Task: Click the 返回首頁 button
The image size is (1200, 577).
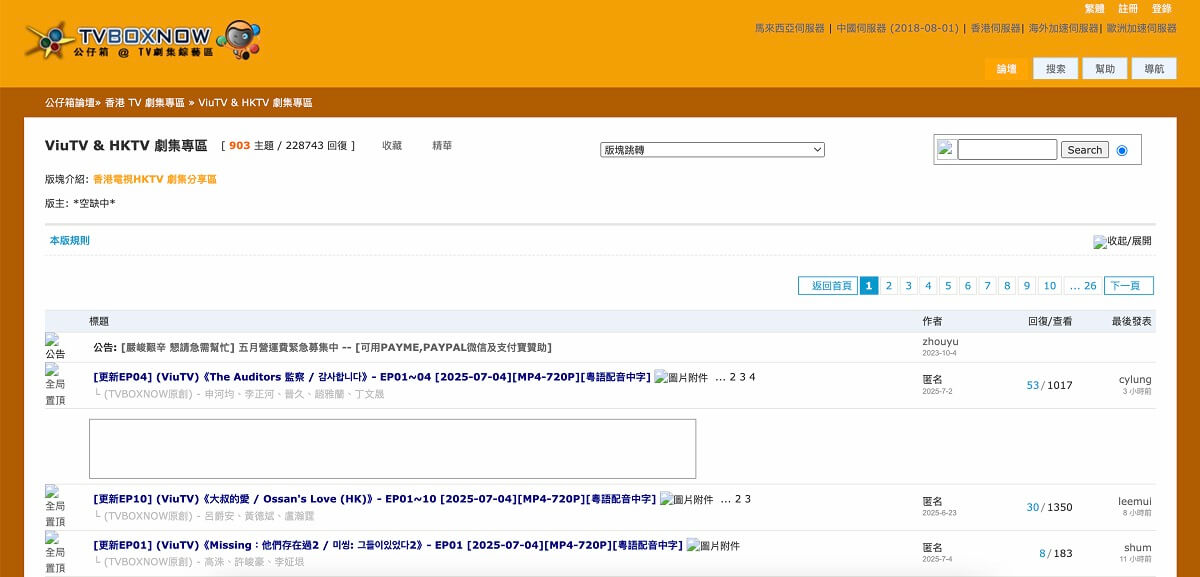Action: 828,286
